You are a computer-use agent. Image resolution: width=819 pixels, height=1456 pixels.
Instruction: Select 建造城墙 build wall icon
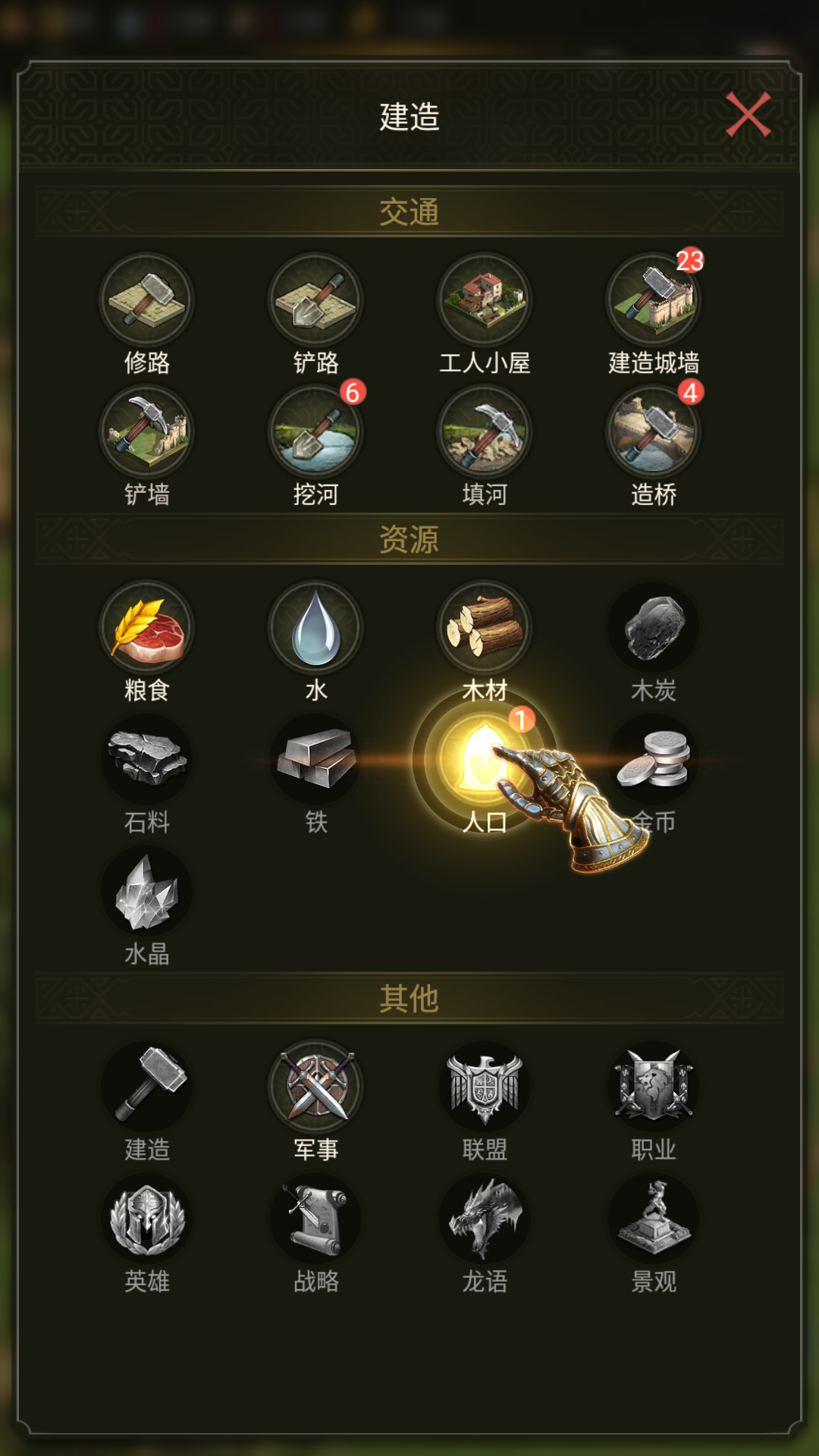[x=653, y=300]
